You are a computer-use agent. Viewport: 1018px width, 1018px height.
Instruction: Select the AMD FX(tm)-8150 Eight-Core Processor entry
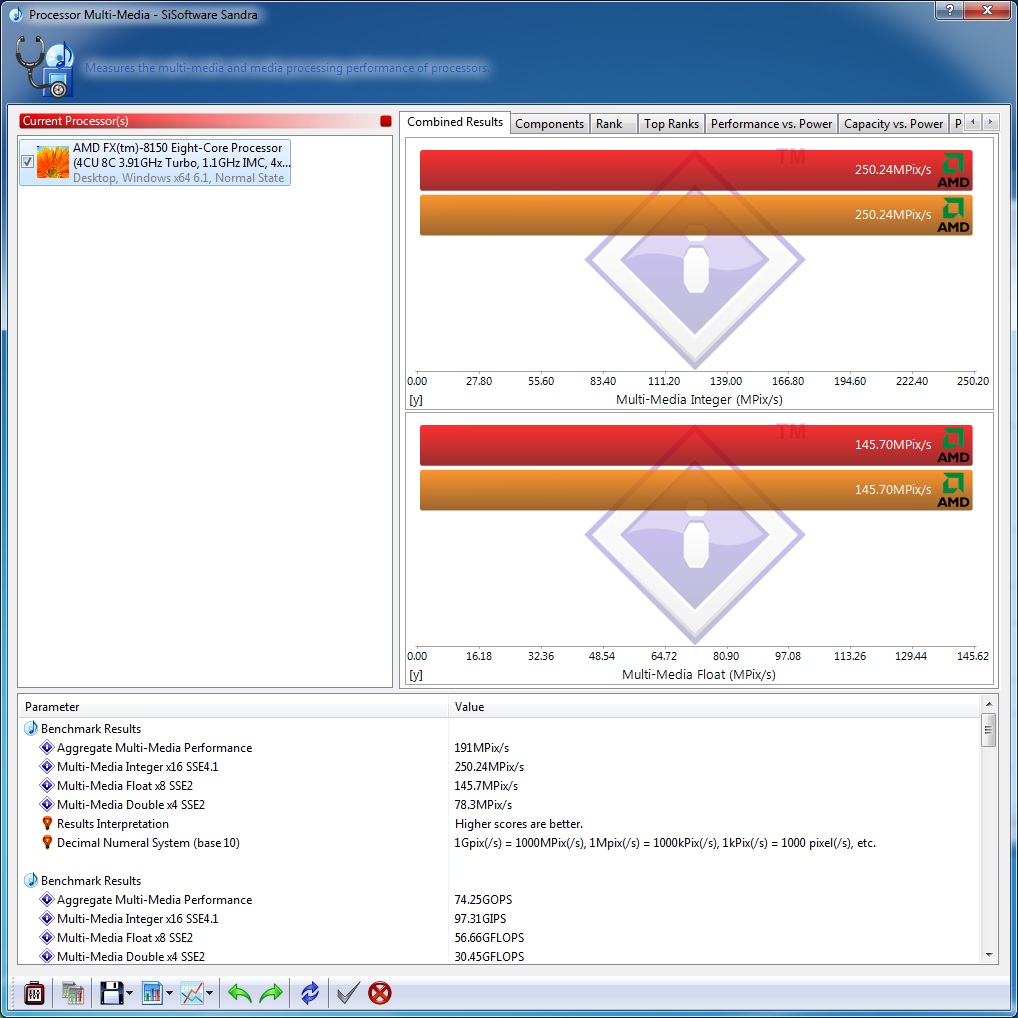[155, 162]
